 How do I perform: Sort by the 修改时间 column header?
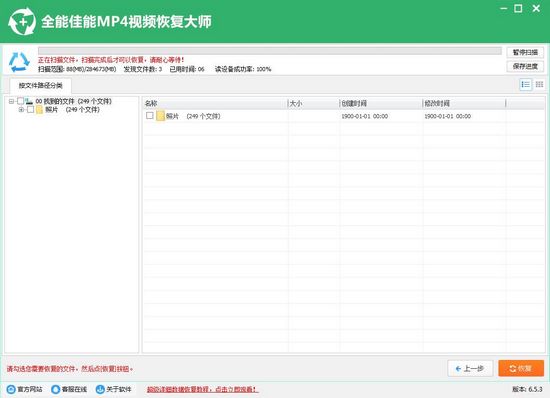pyautogui.click(x=464, y=103)
